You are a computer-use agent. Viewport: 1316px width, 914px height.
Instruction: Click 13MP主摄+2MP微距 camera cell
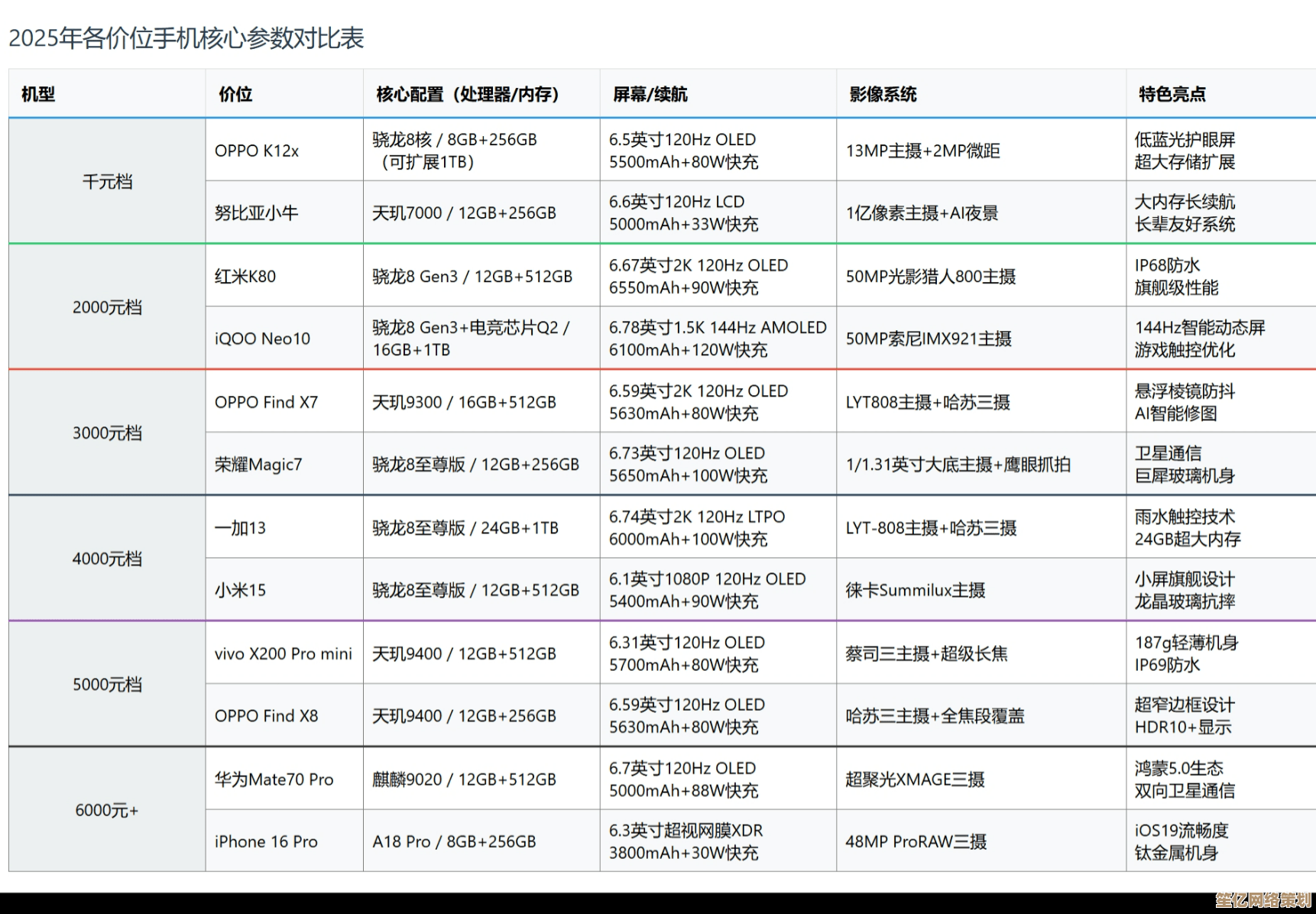(x=981, y=150)
